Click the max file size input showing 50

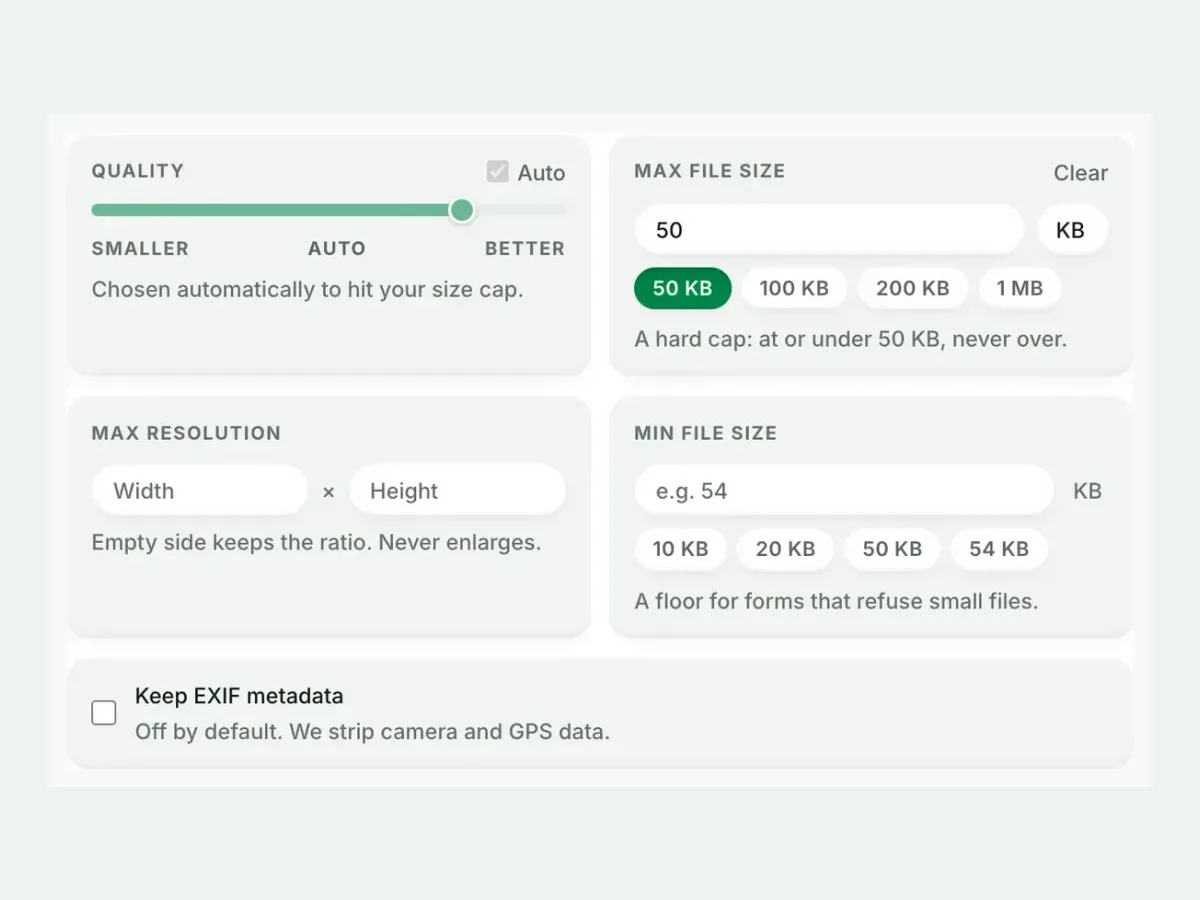[829, 230]
